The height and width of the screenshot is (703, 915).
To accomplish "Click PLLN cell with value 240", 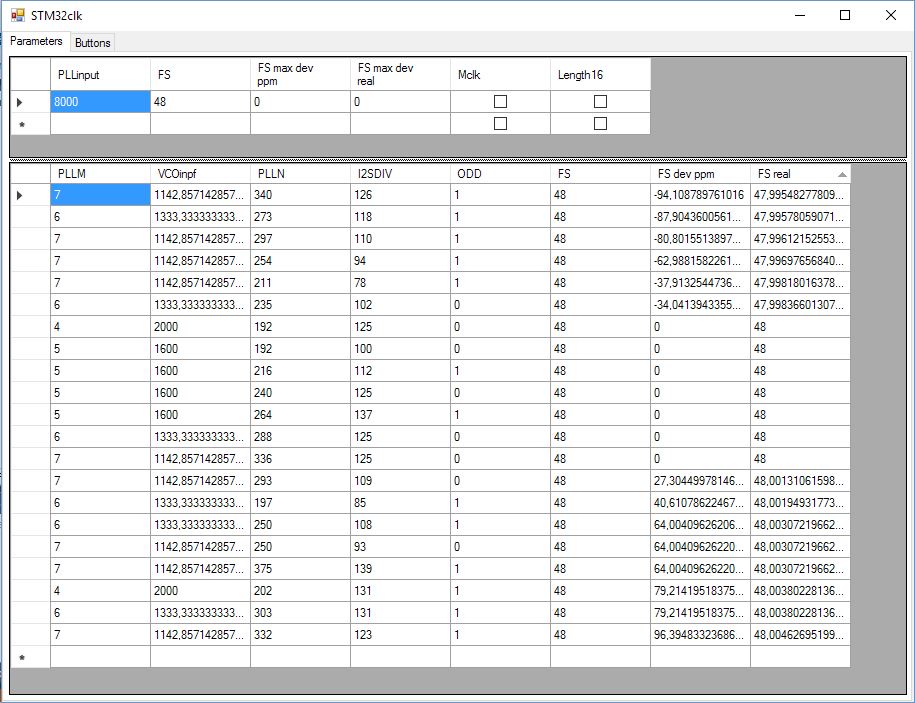I will [300, 393].
